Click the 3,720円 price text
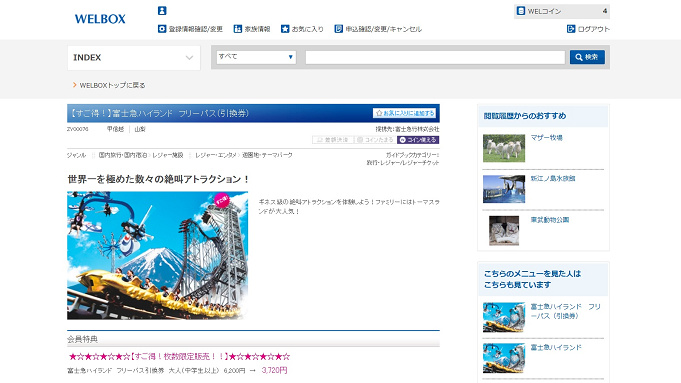This screenshot has height=383, width=681. point(274,370)
